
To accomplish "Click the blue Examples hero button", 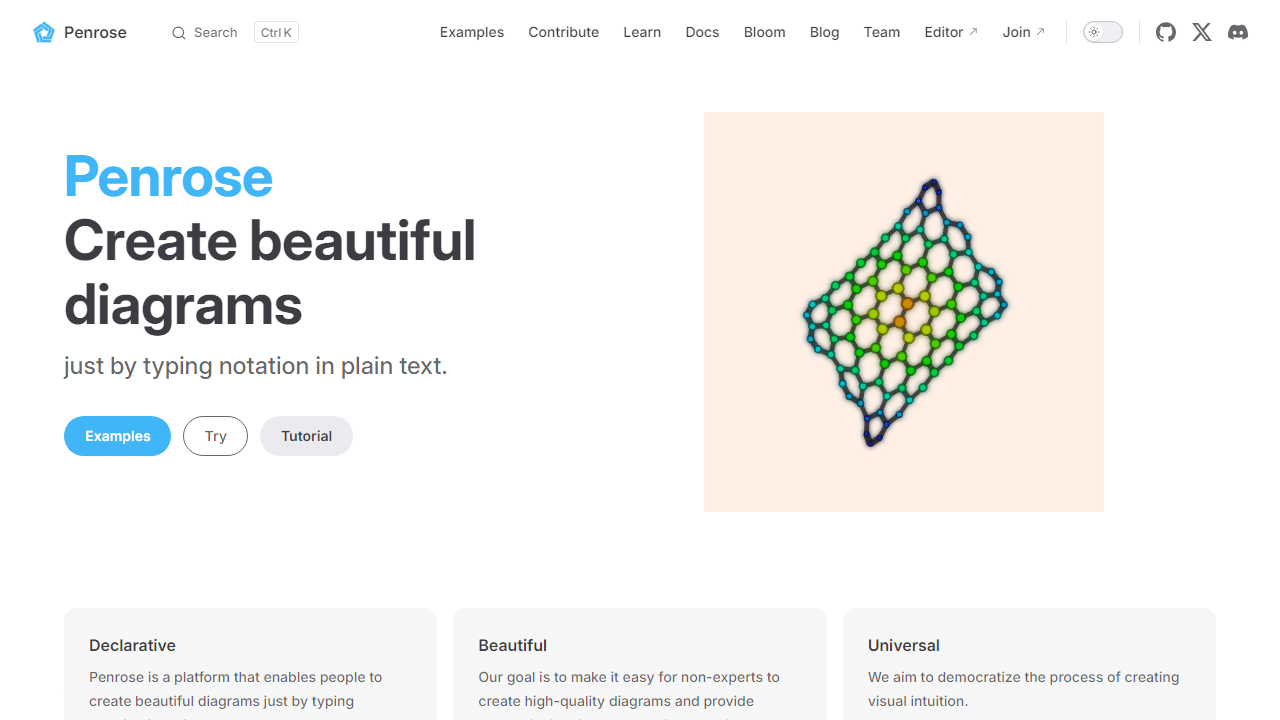I will click(x=117, y=436).
